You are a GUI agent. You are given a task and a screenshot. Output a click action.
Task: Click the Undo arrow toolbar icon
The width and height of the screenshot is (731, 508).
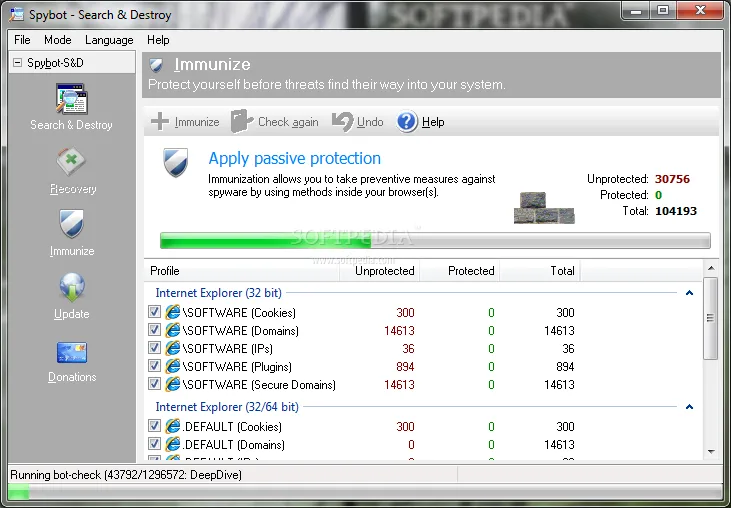coord(343,122)
